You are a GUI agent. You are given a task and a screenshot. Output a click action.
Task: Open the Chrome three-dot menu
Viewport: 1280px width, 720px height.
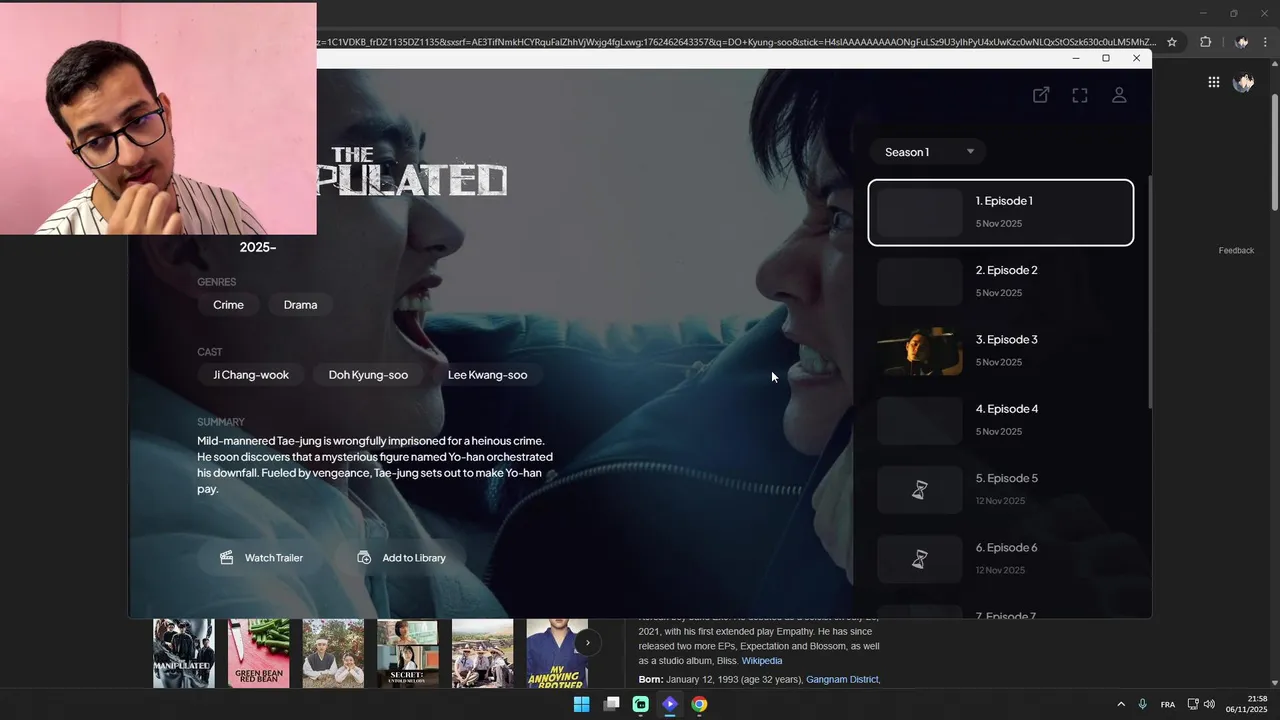pos(1267,42)
